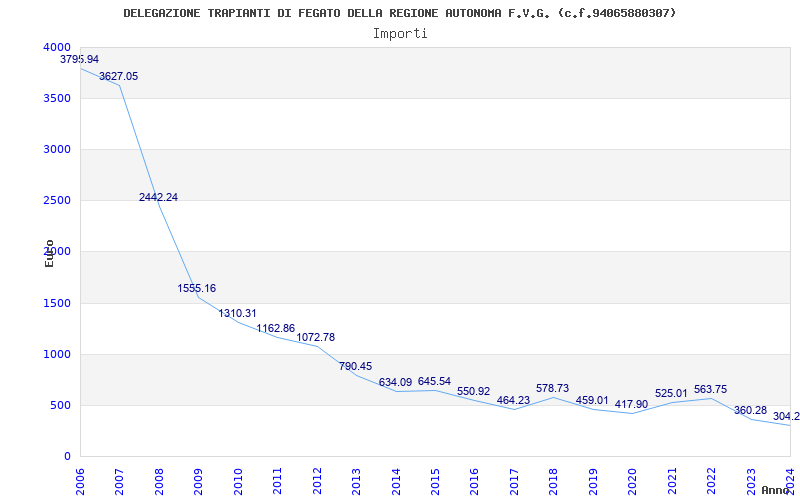Screen dimensions: 800x500
Task: Select the 3795.94 data label
Action: pos(80,59)
